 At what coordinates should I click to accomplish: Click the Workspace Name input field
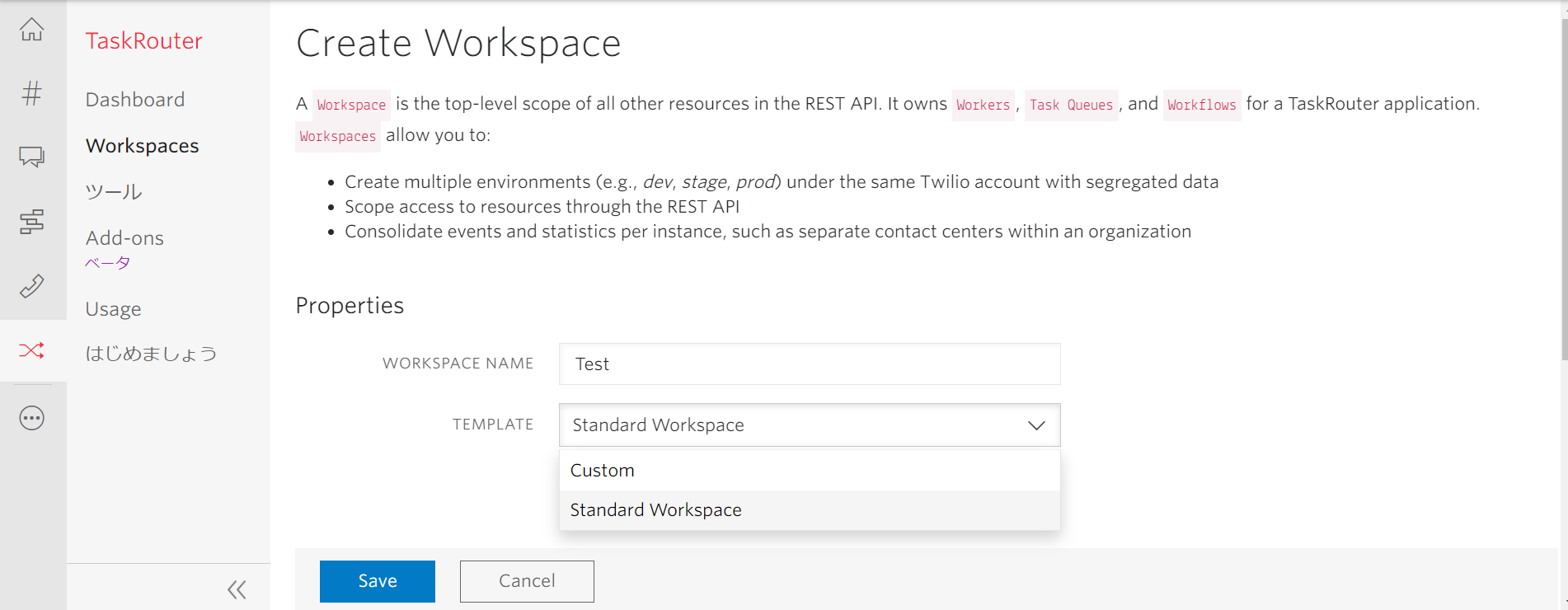pos(810,364)
